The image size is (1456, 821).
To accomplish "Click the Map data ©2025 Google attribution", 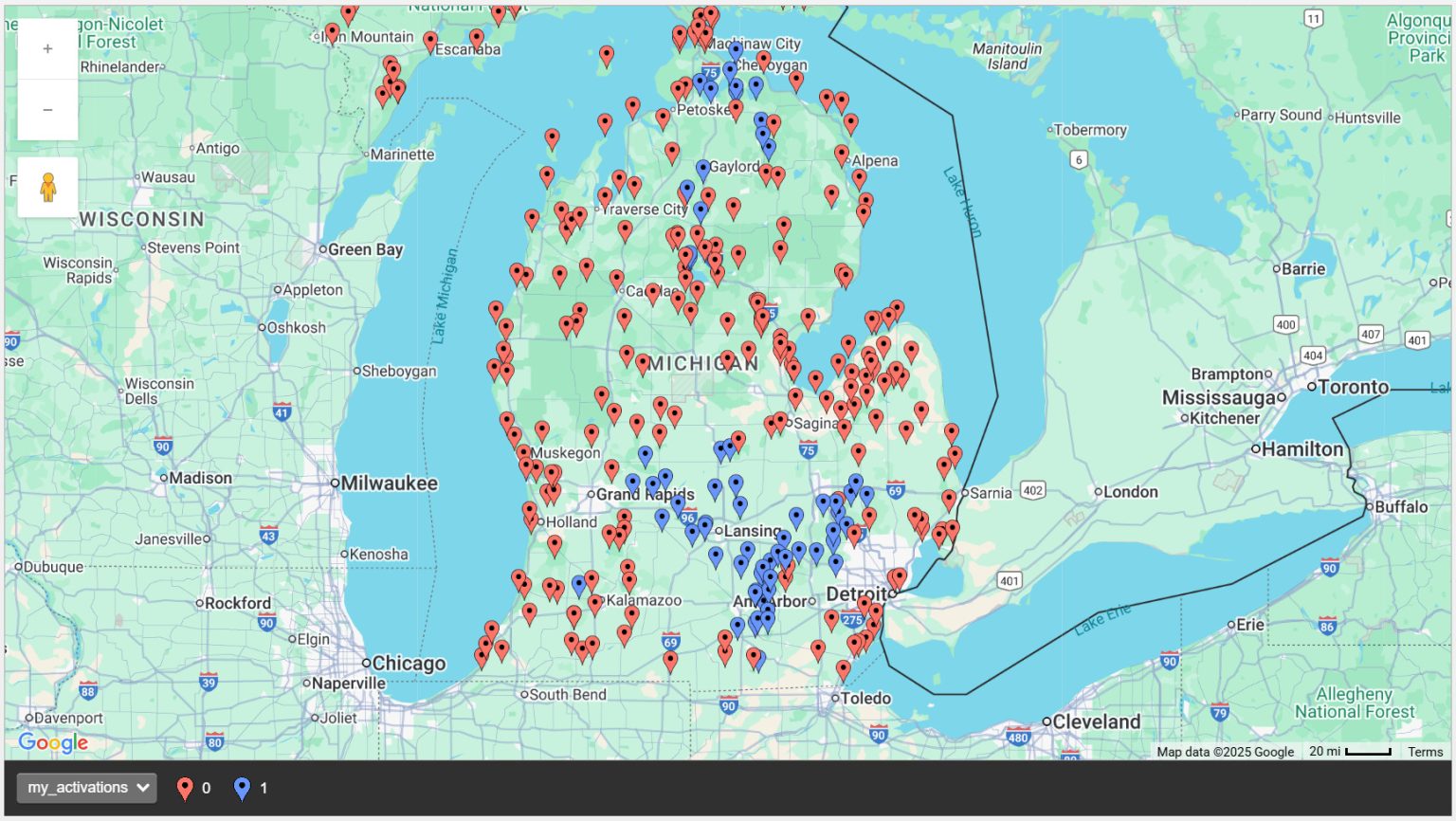I will 1226,752.
